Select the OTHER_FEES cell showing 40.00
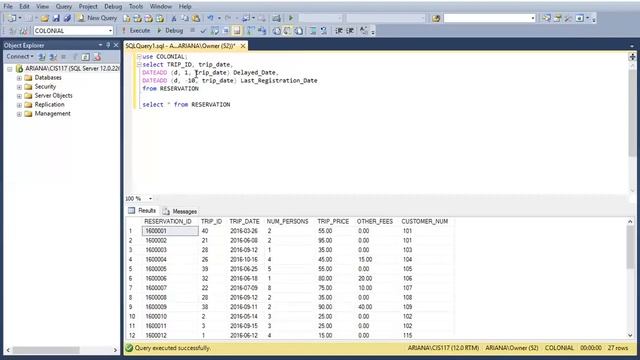 [364, 307]
